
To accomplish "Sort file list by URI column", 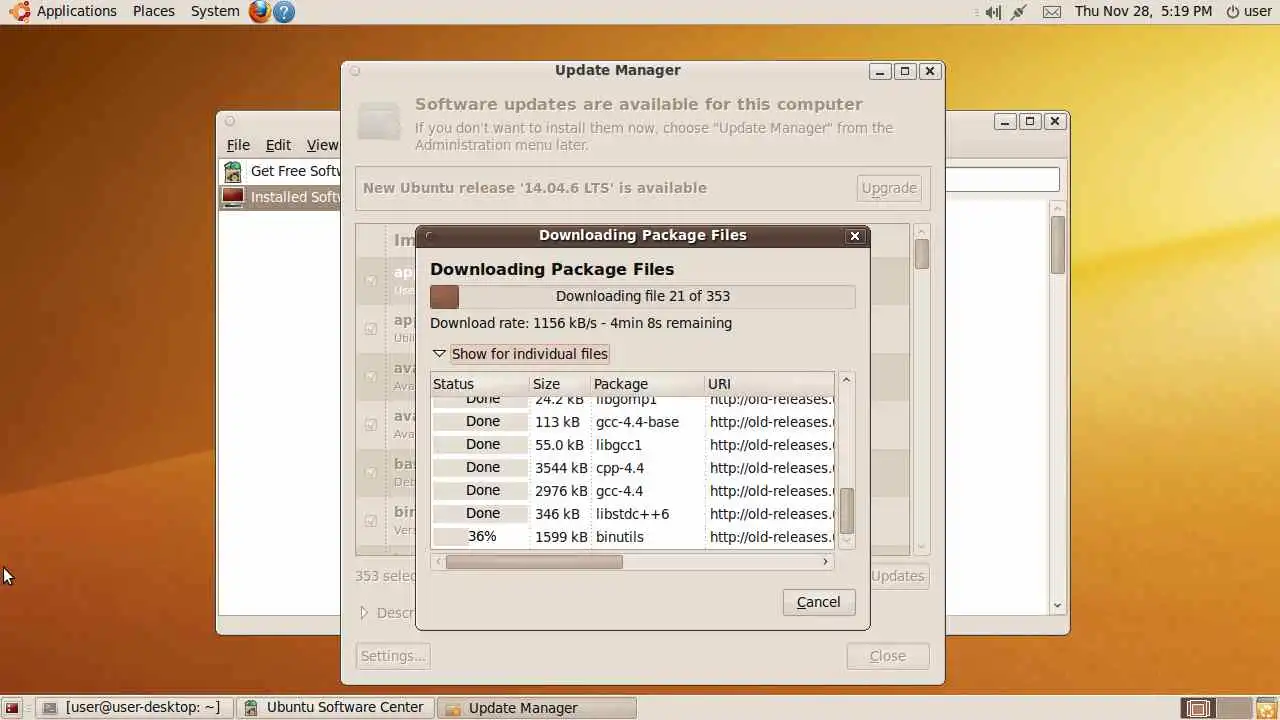I will click(769, 384).
